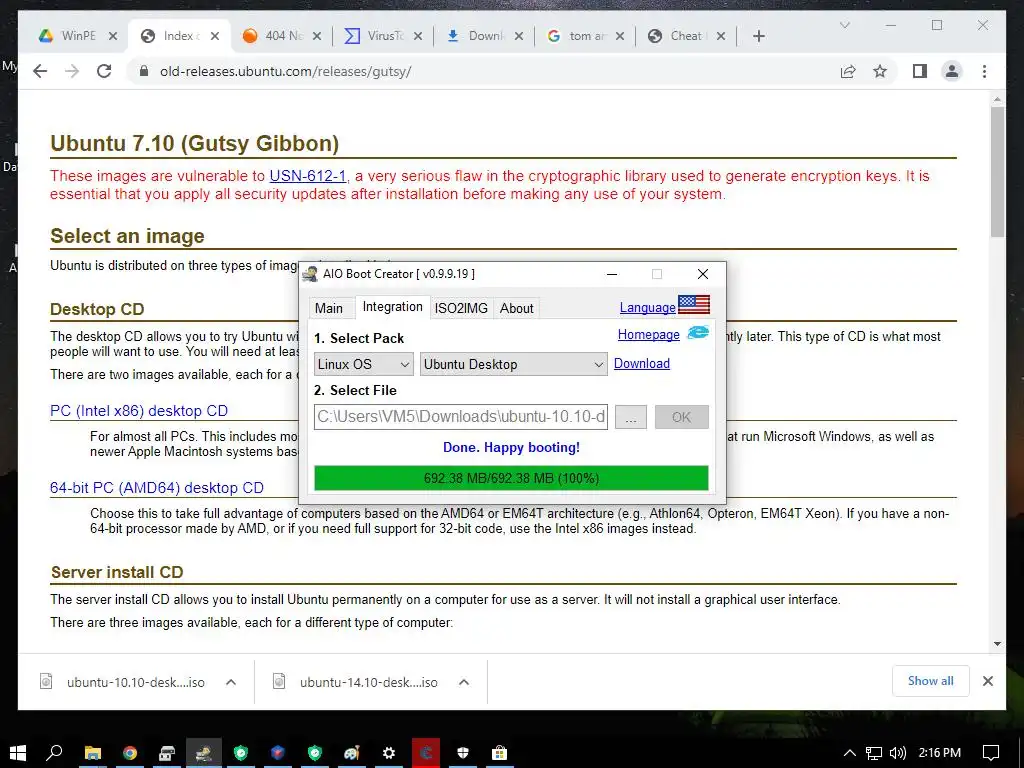
Task: Switch to the 404 Not Found browser tab
Action: click(282, 36)
